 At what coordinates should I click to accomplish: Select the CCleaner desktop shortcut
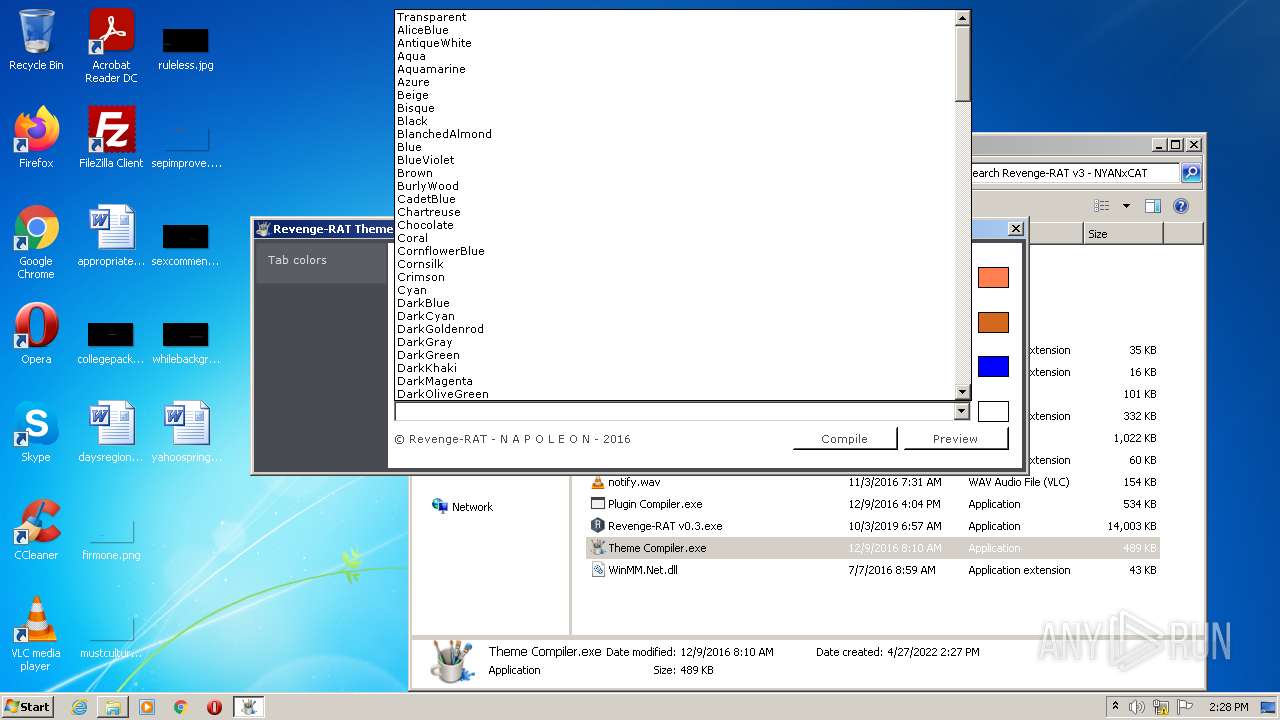(36, 530)
